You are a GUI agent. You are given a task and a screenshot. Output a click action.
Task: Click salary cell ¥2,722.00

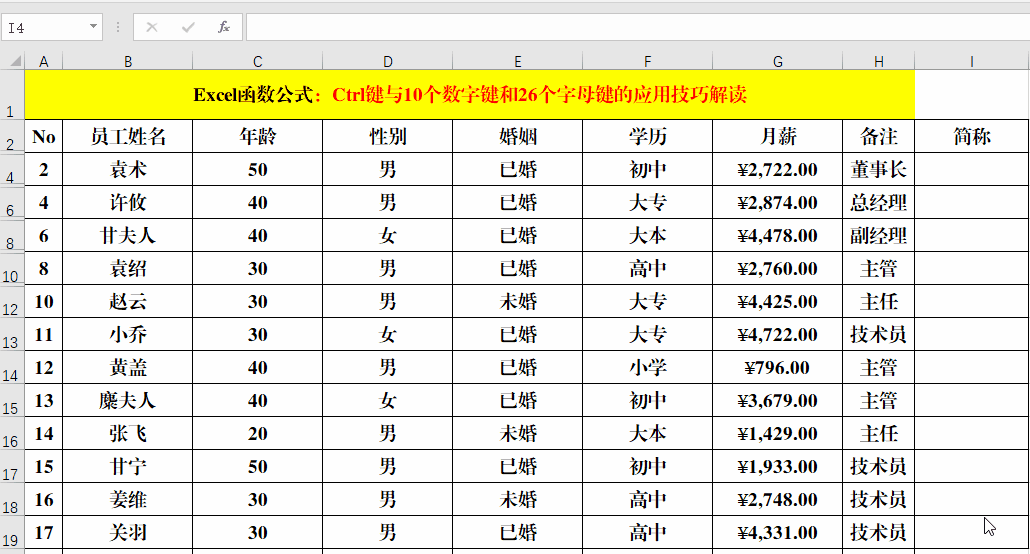778,170
